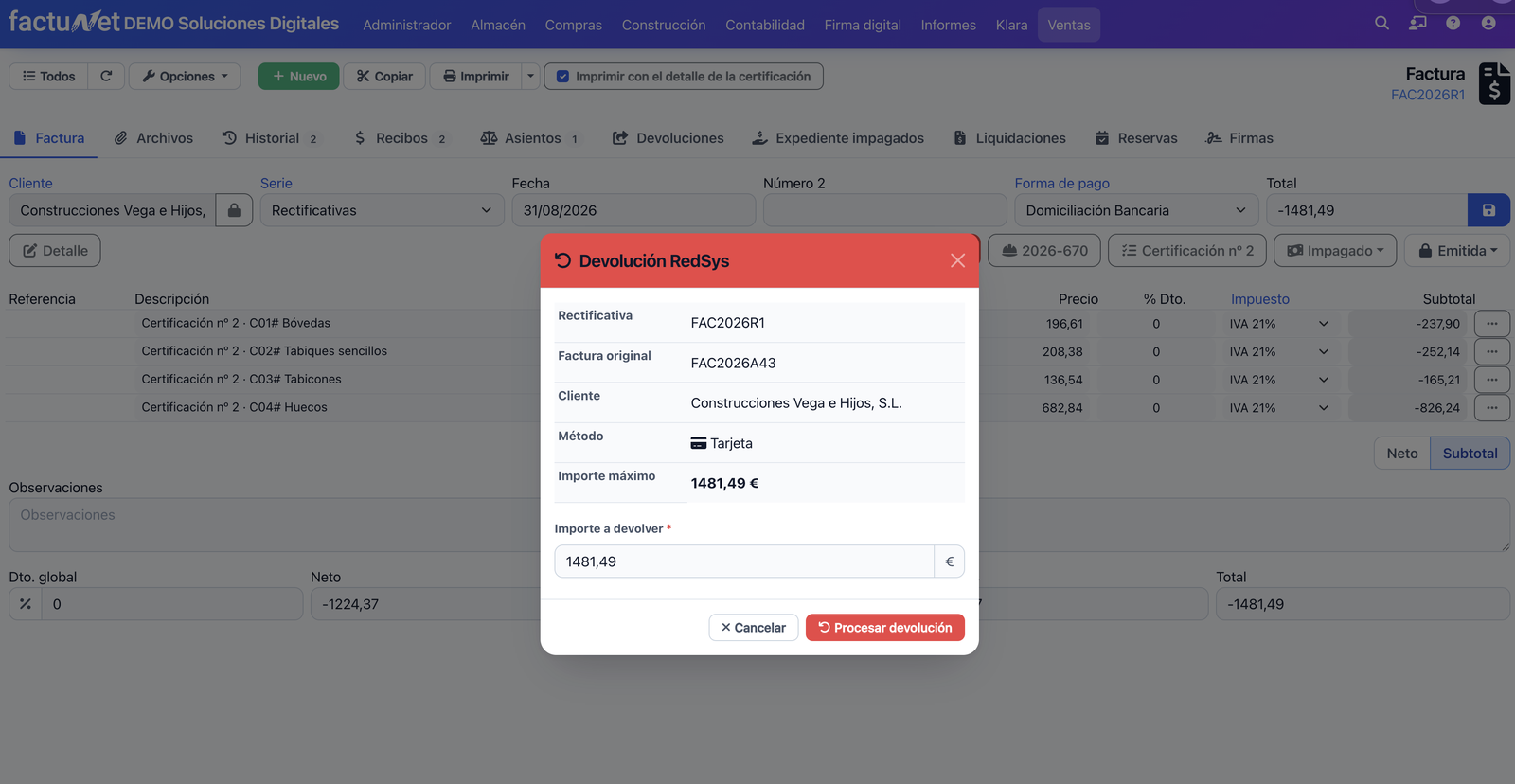Close the Devolución RedSys dialog
The height and width of the screenshot is (784, 1515).
[x=957, y=260]
